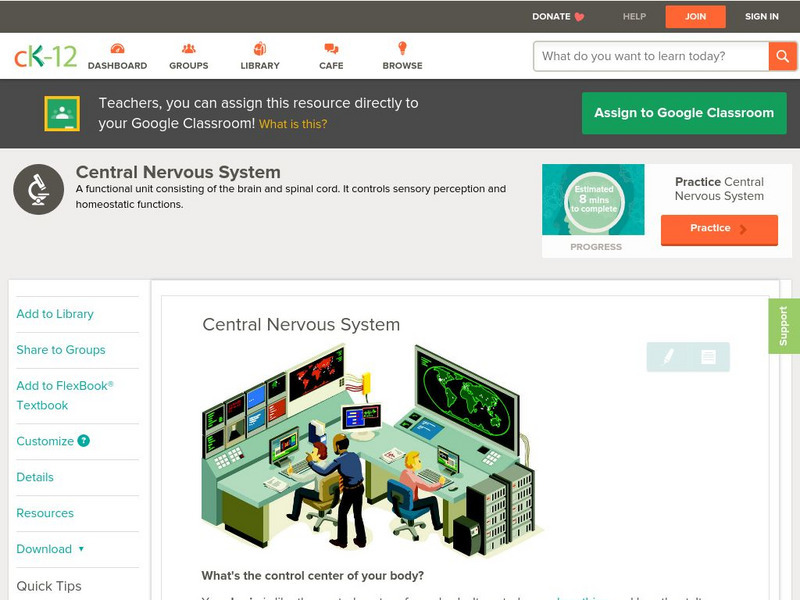Image resolution: width=800 pixels, height=600 pixels.
Task: Open the Dashboard gauge icon
Action: (x=117, y=49)
